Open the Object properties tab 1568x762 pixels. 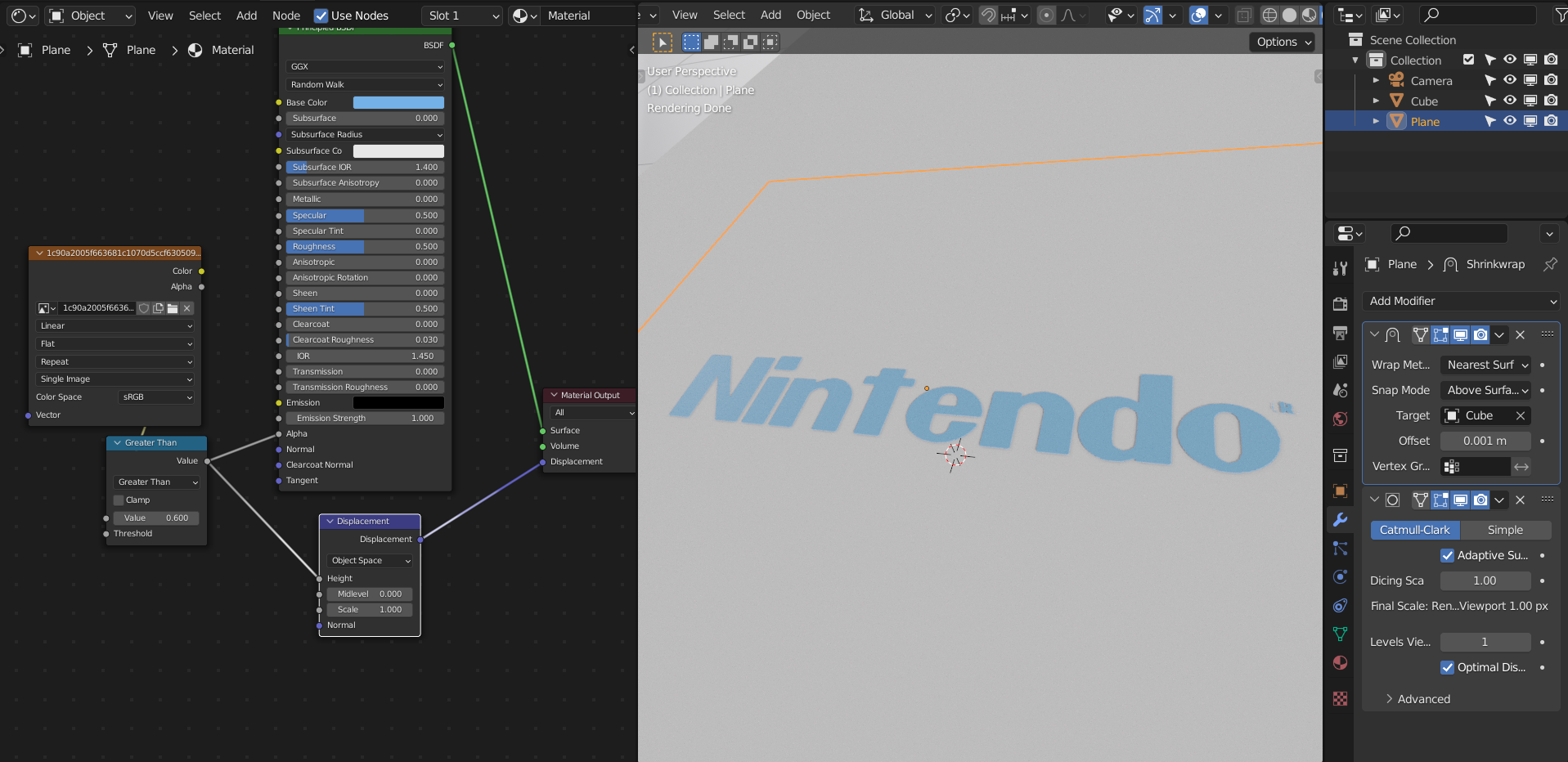(x=1340, y=491)
